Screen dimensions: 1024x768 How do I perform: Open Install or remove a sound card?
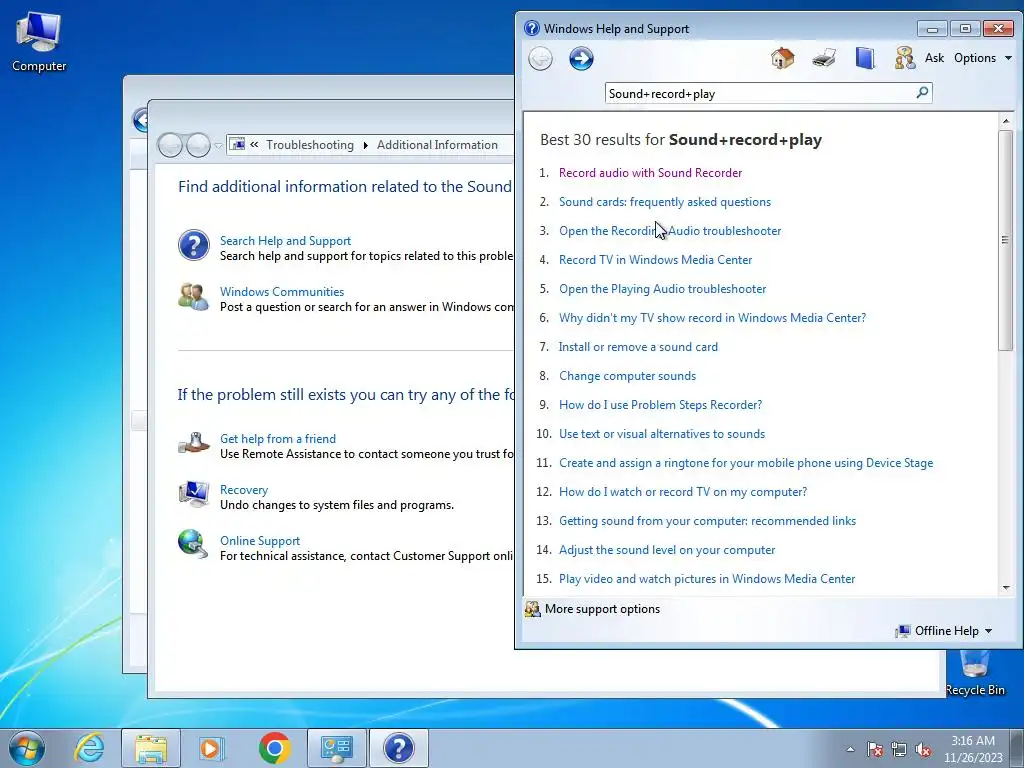638,347
